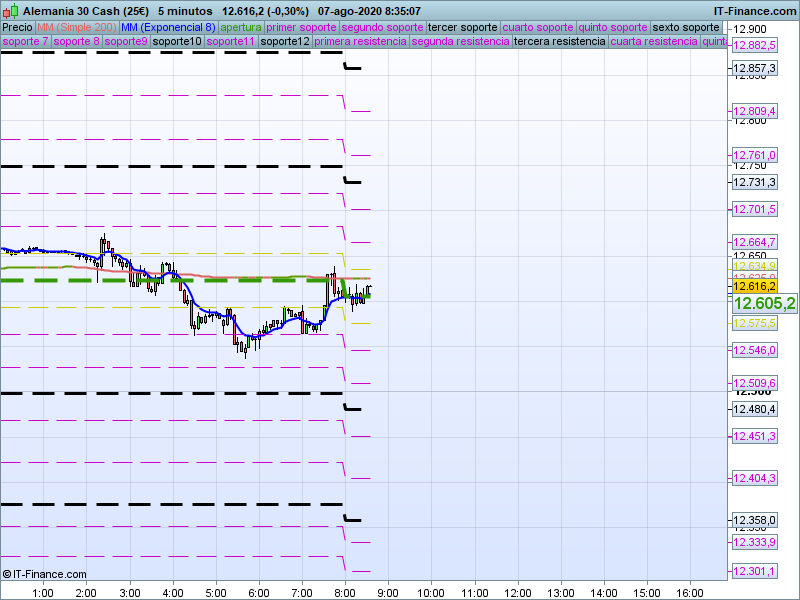This screenshot has width=800, height=600.
Task: Click the primer soporte label
Action: point(302,27)
